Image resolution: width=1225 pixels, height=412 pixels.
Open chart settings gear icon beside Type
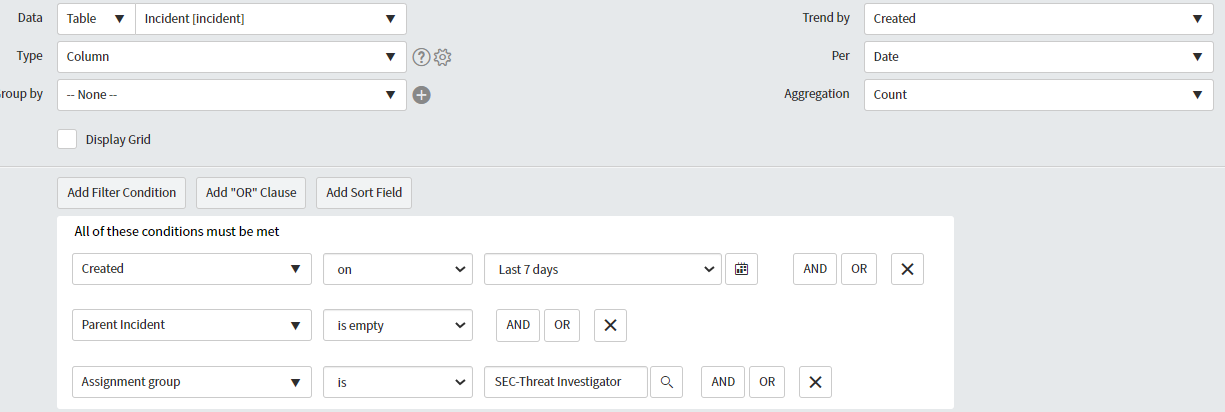coord(442,57)
